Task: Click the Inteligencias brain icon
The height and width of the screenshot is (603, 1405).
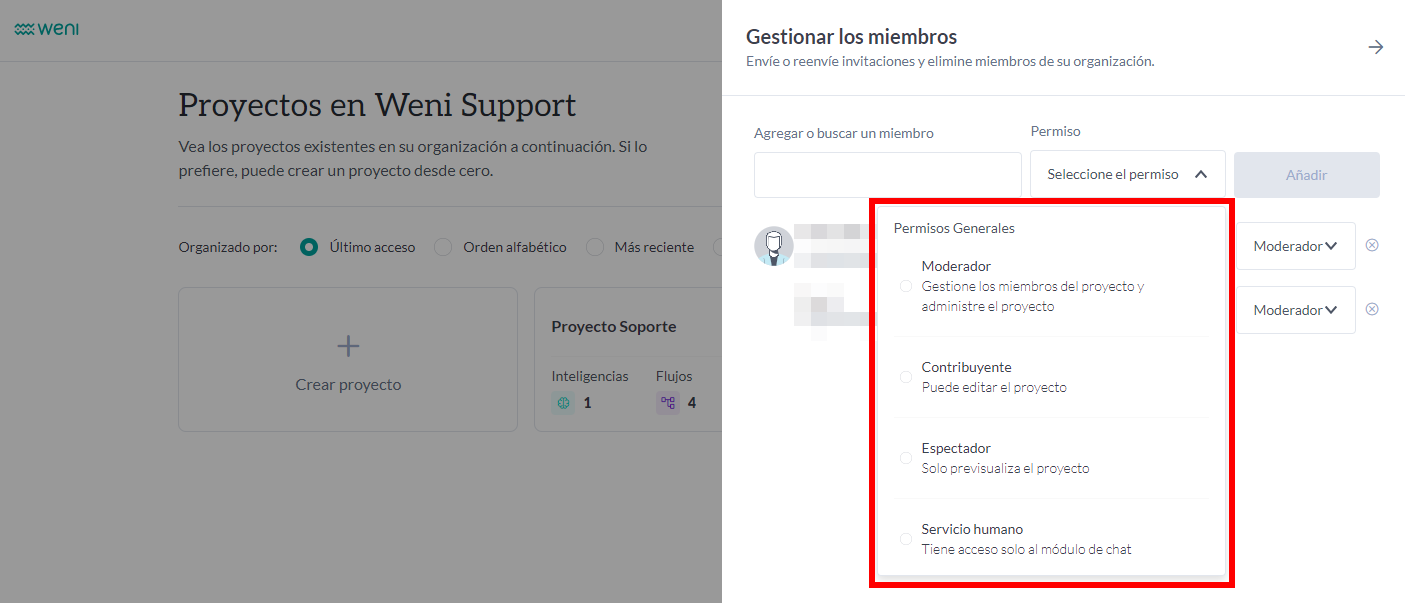Action: tap(563, 403)
